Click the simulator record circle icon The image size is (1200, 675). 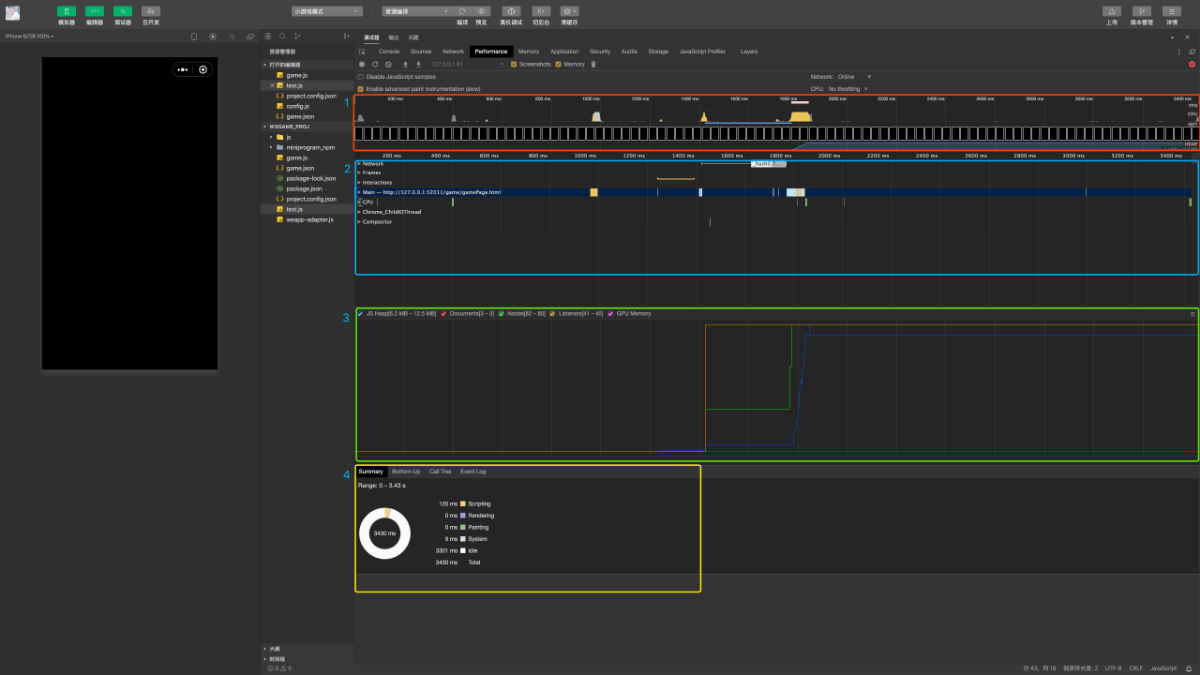(x=213, y=37)
